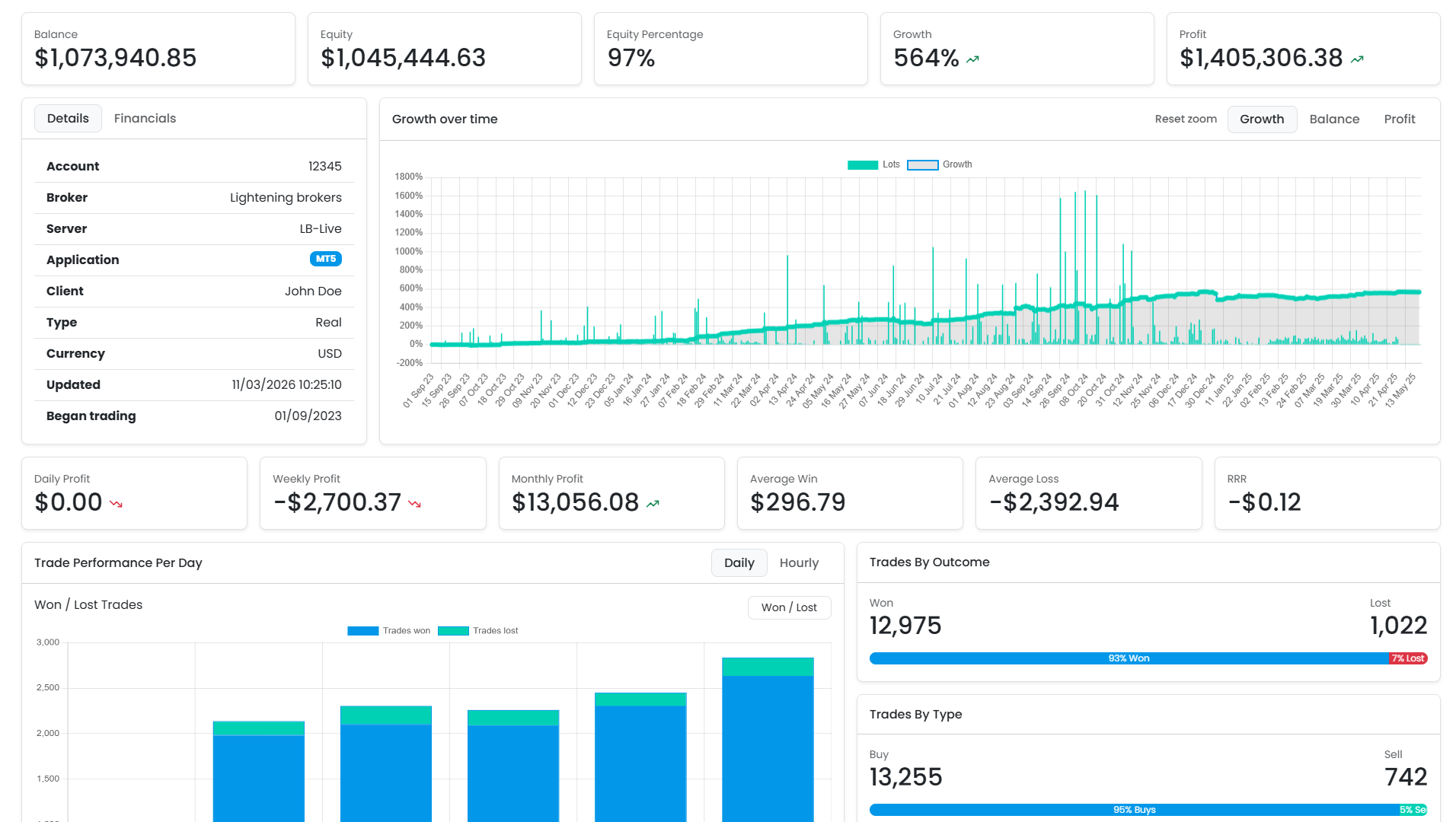Image resolution: width=1456 pixels, height=822 pixels.
Task: Switch the growth chart to Balance view
Action: point(1334,119)
